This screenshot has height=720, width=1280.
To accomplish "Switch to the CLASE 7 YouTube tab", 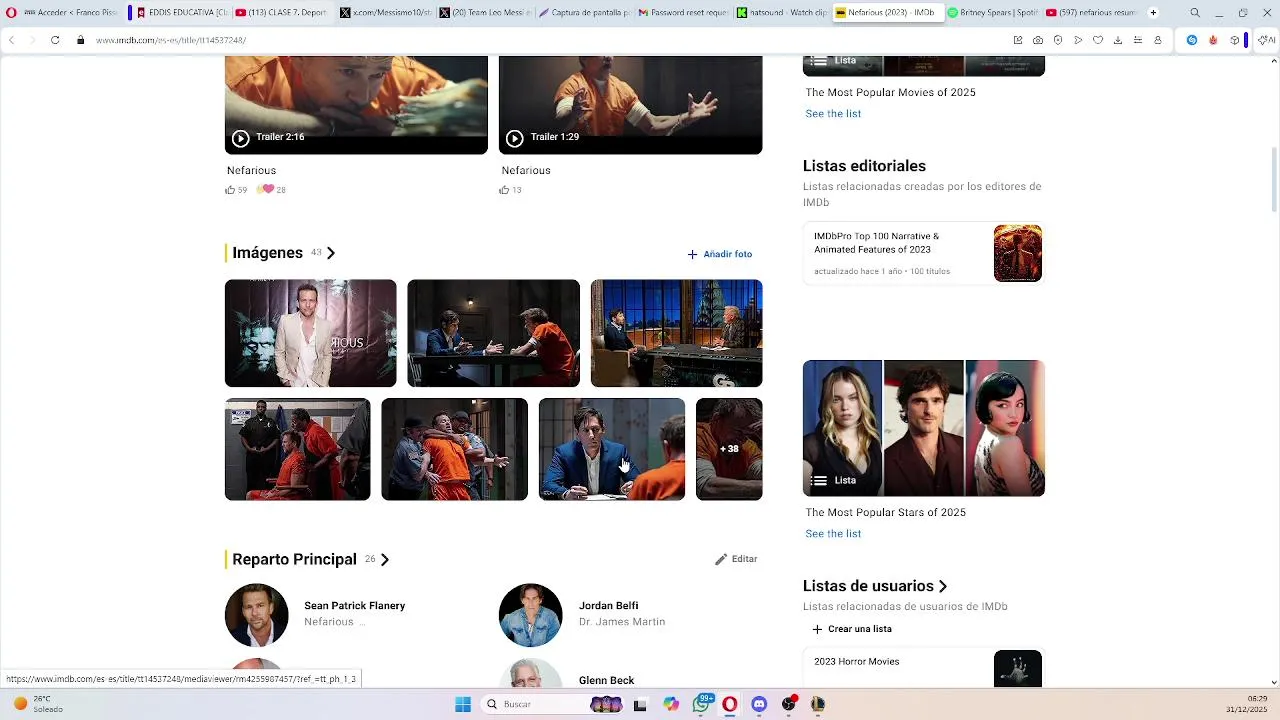I will click(281, 13).
